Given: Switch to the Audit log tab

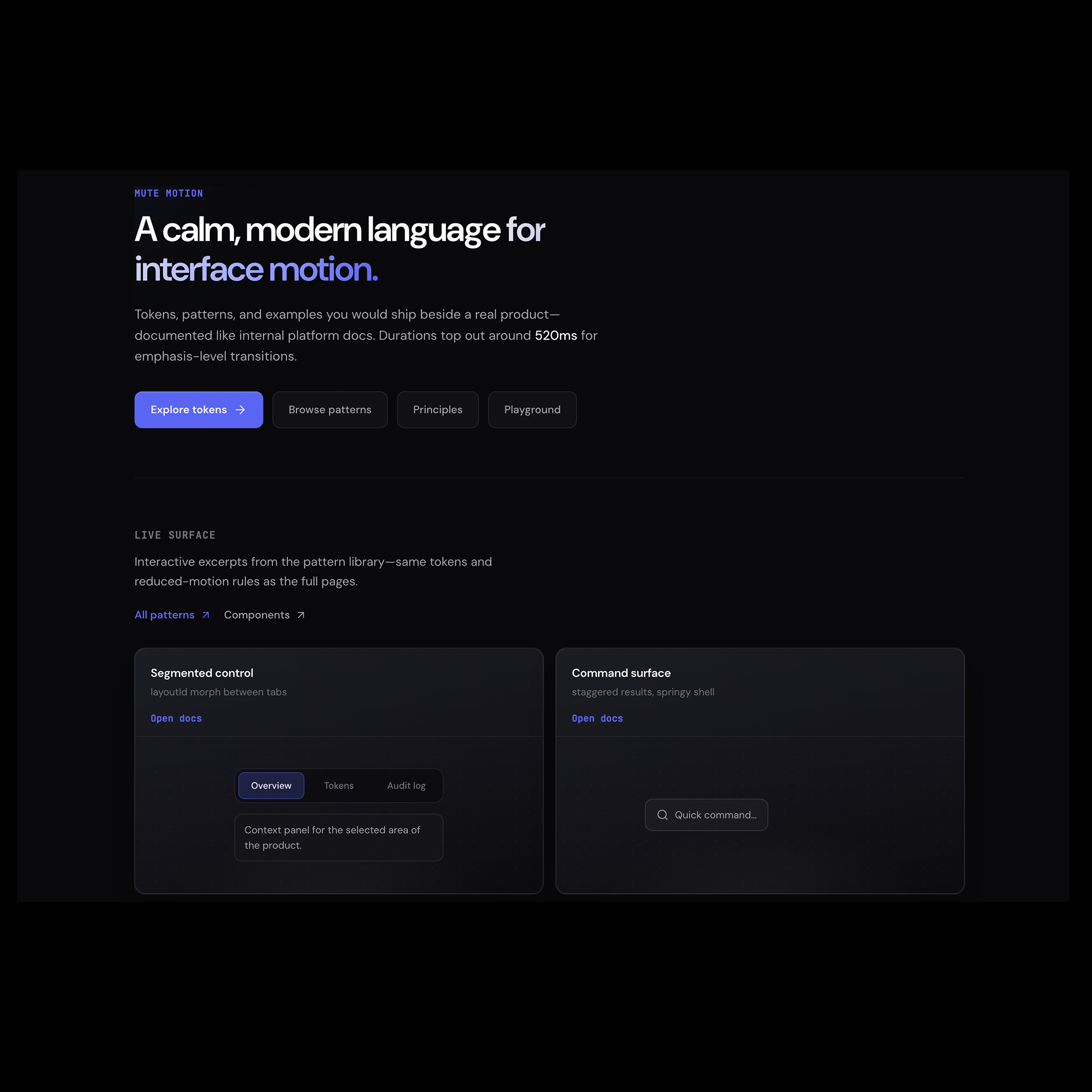Looking at the screenshot, I should pyautogui.click(x=406, y=786).
